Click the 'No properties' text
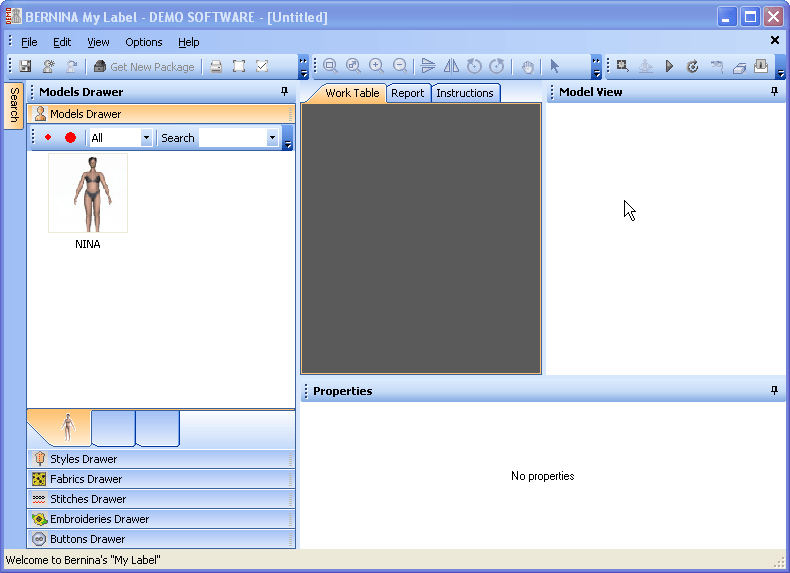The width and height of the screenshot is (790, 573). pos(543,476)
